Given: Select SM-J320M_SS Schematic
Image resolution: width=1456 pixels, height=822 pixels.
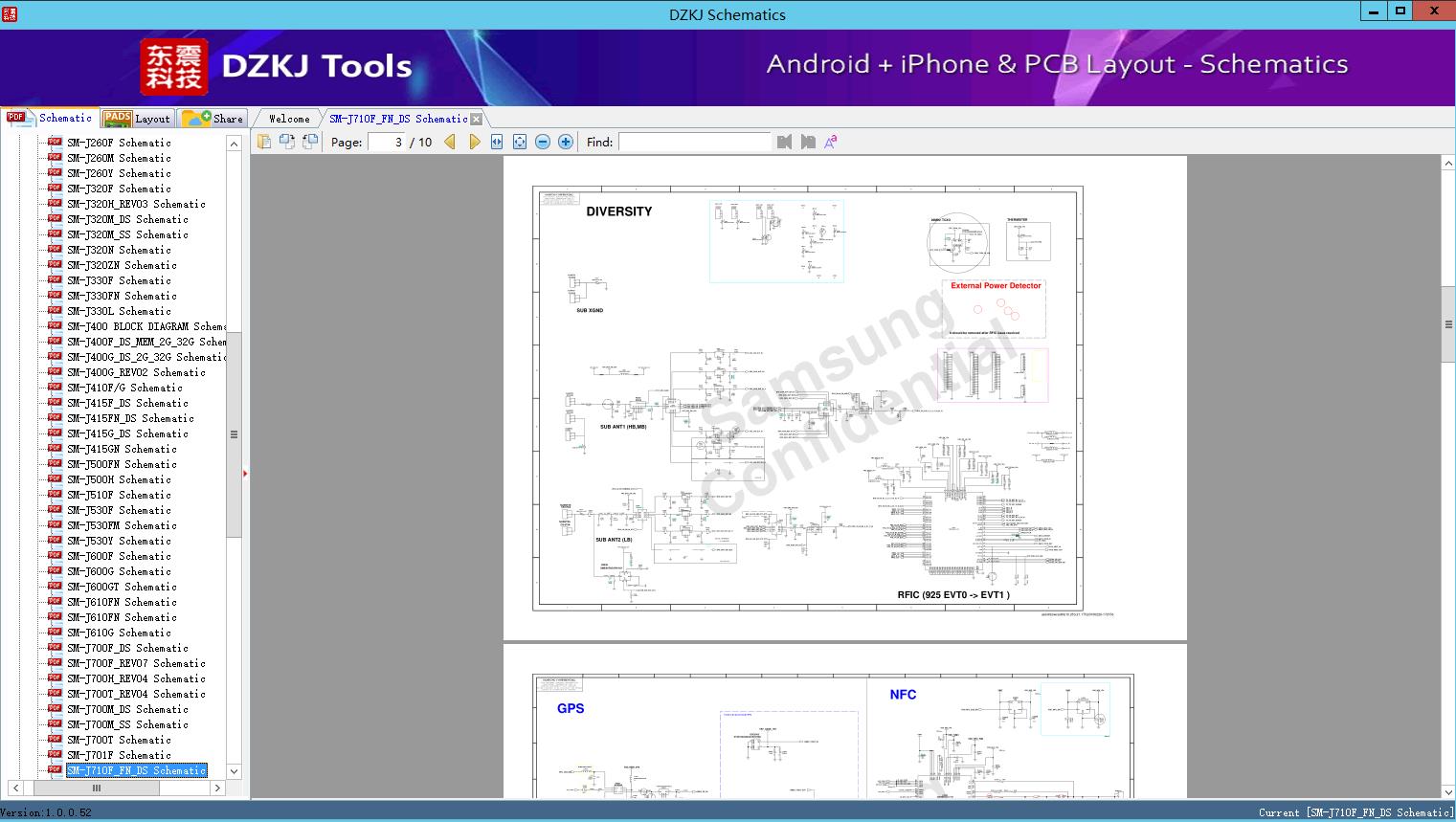Looking at the screenshot, I should point(127,234).
